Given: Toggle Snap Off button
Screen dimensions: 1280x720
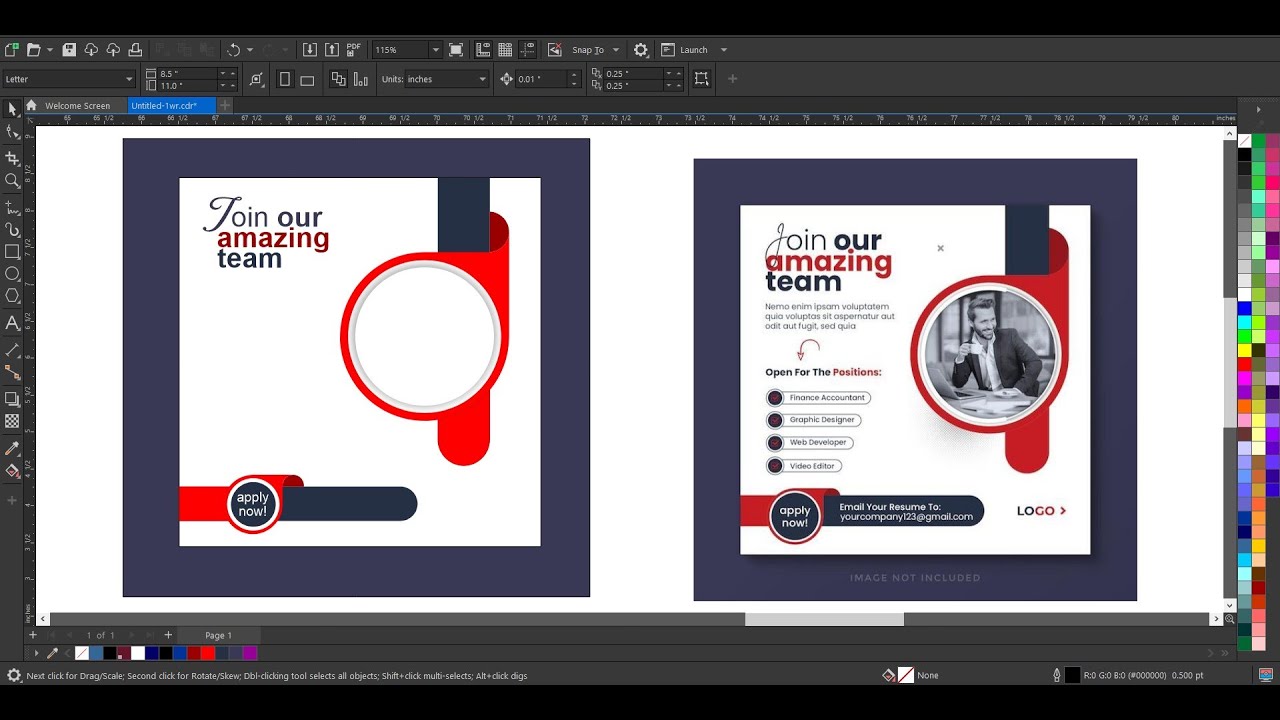Looking at the screenshot, I should pyautogui.click(x=554, y=49).
